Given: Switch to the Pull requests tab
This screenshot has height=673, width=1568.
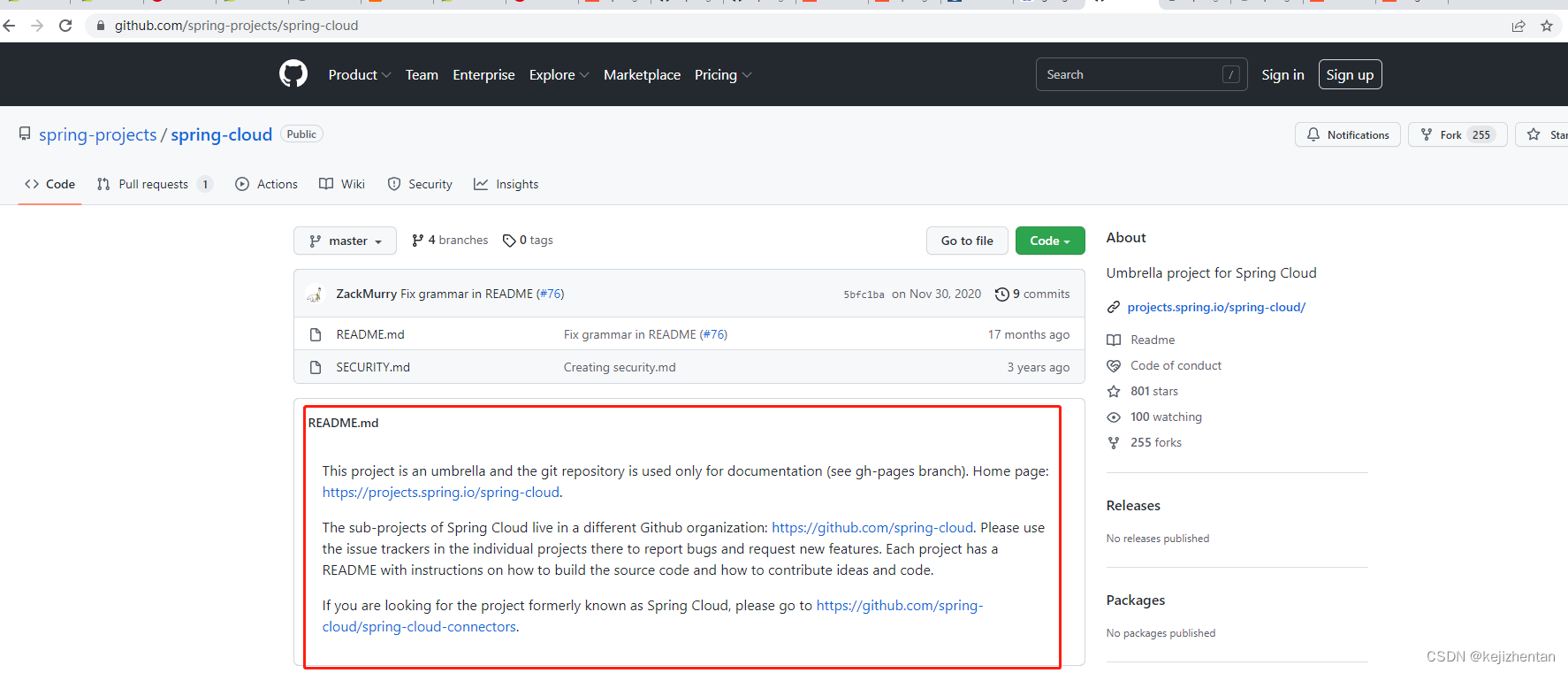Looking at the screenshot, I should (x=155, y=184).
